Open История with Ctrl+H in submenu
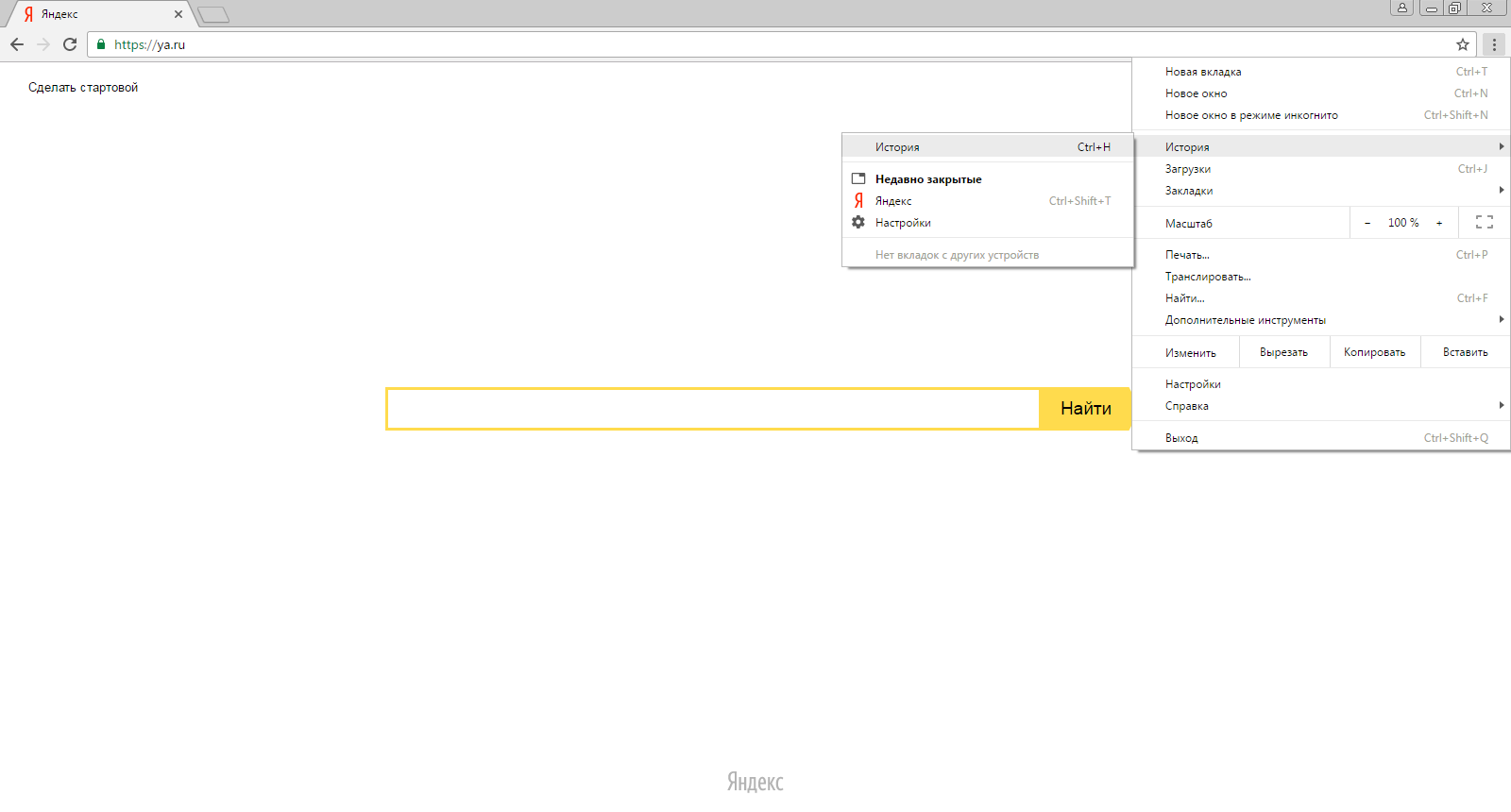This screenshot has height=812, width=1511. click(988, 147)
